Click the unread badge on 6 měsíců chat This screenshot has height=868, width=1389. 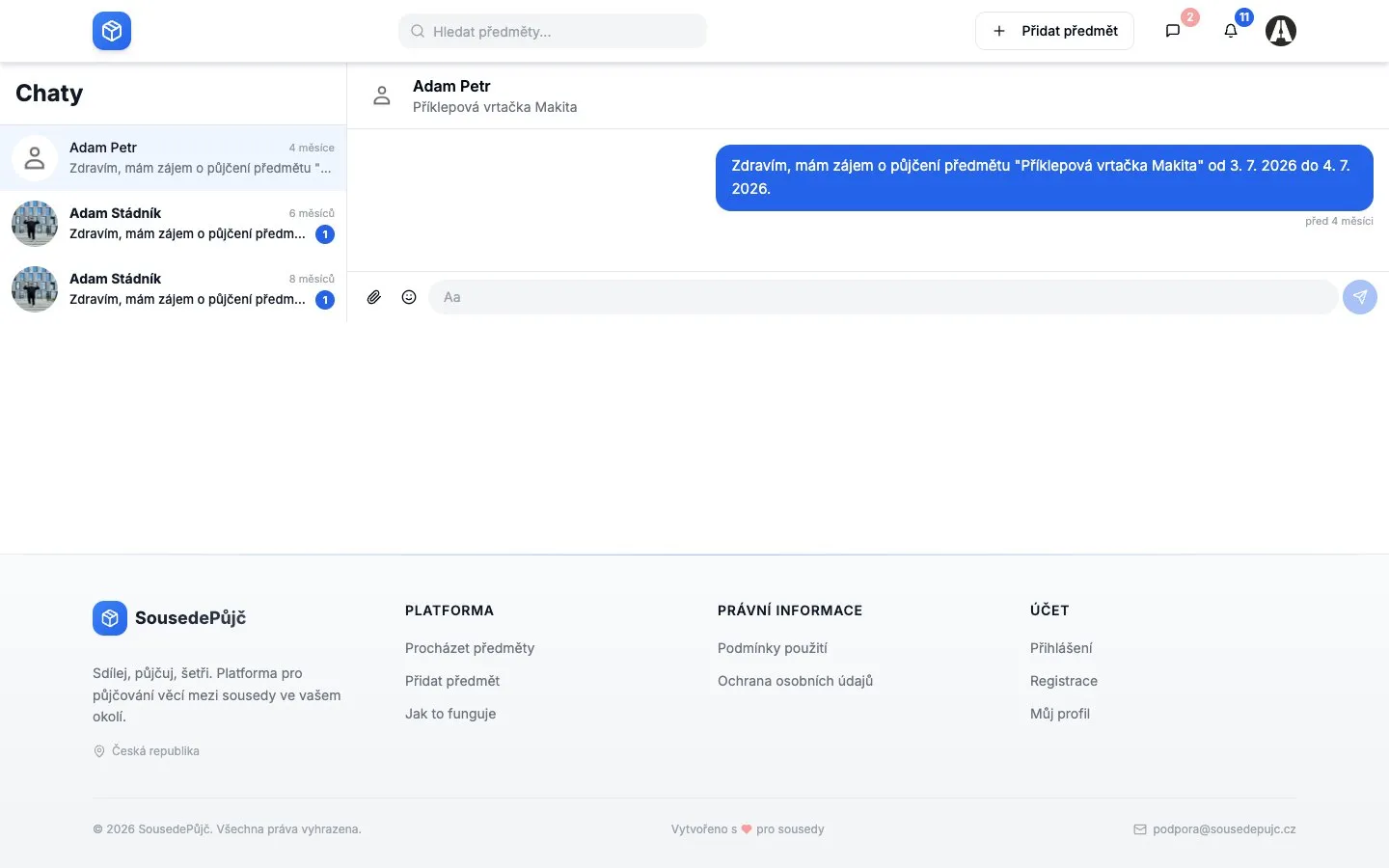pyautogui.click(x=325, y=234)
